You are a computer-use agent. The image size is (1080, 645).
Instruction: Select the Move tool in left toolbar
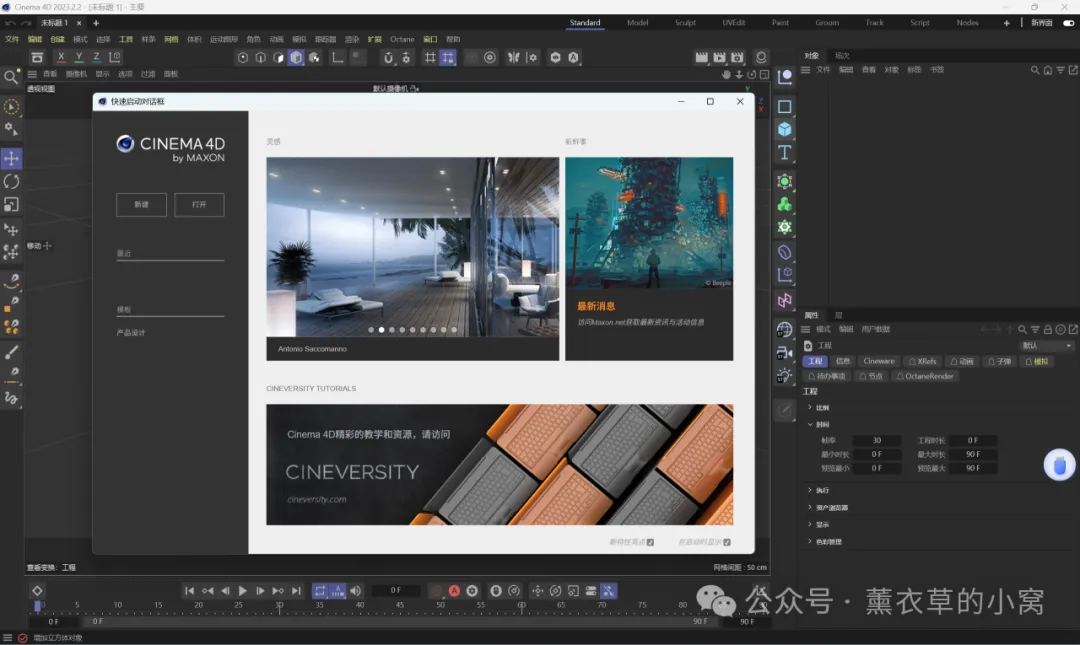[x=11, y=158]
